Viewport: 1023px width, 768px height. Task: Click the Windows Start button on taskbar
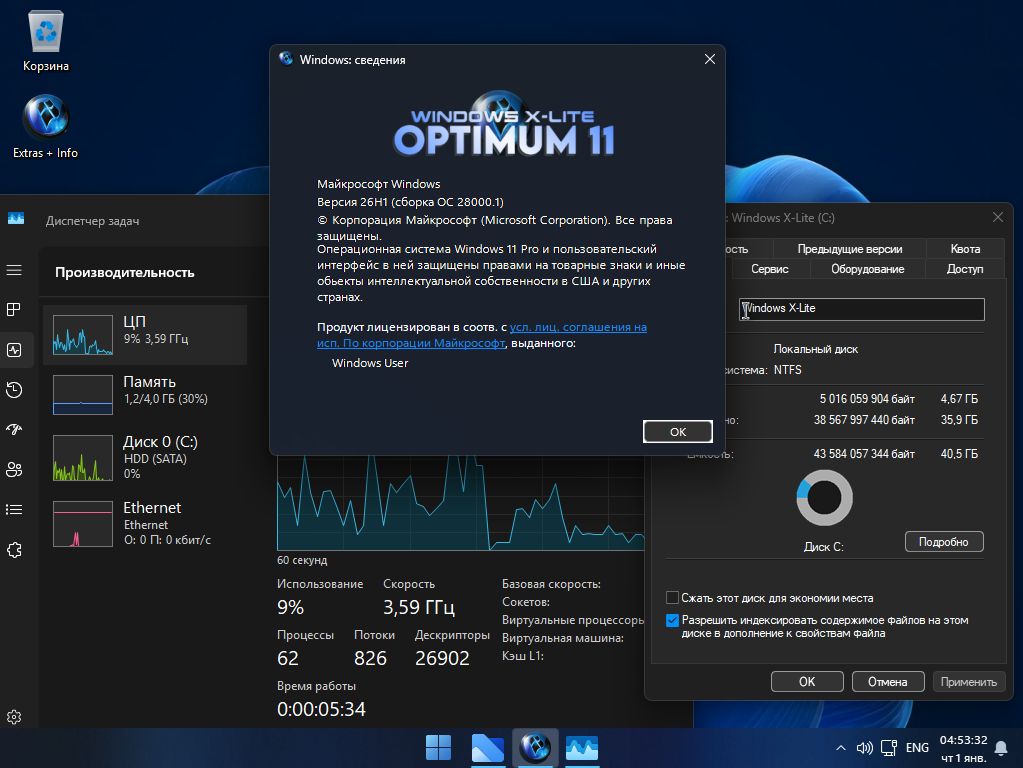click(438, 748)
